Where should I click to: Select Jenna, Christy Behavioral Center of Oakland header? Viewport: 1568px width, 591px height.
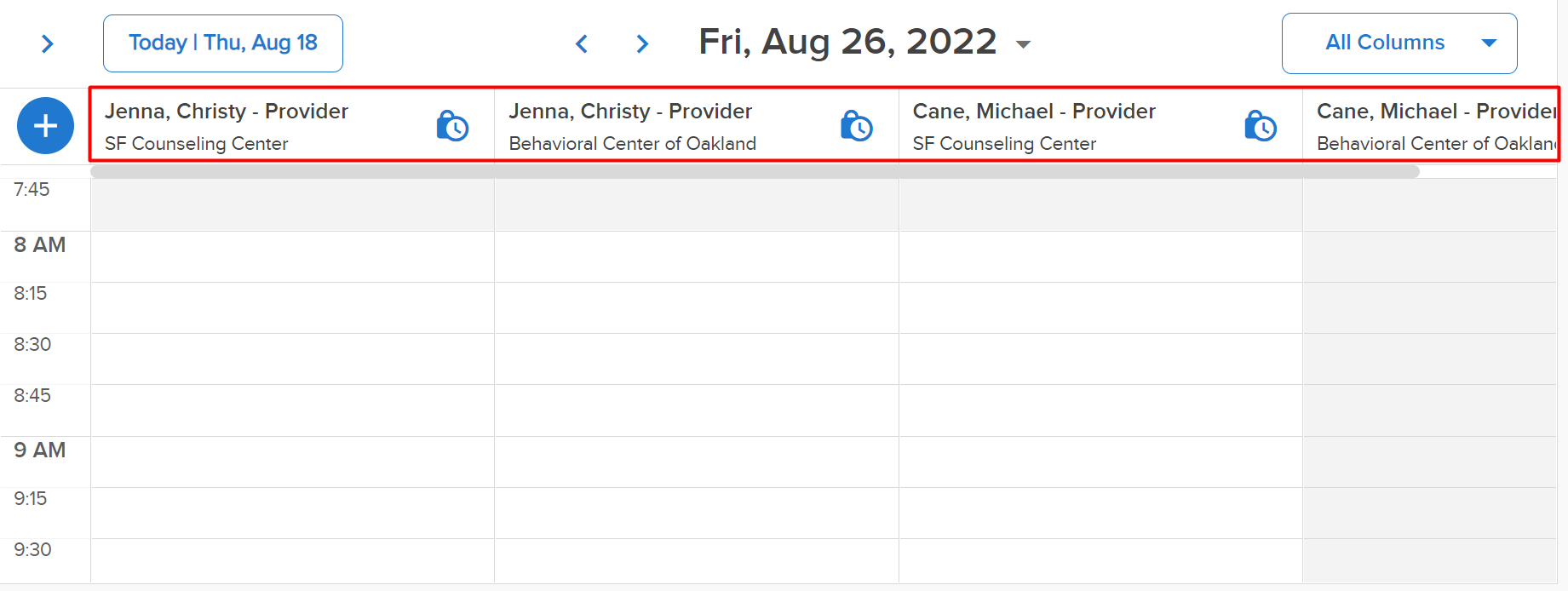click(x=697, y=126)
